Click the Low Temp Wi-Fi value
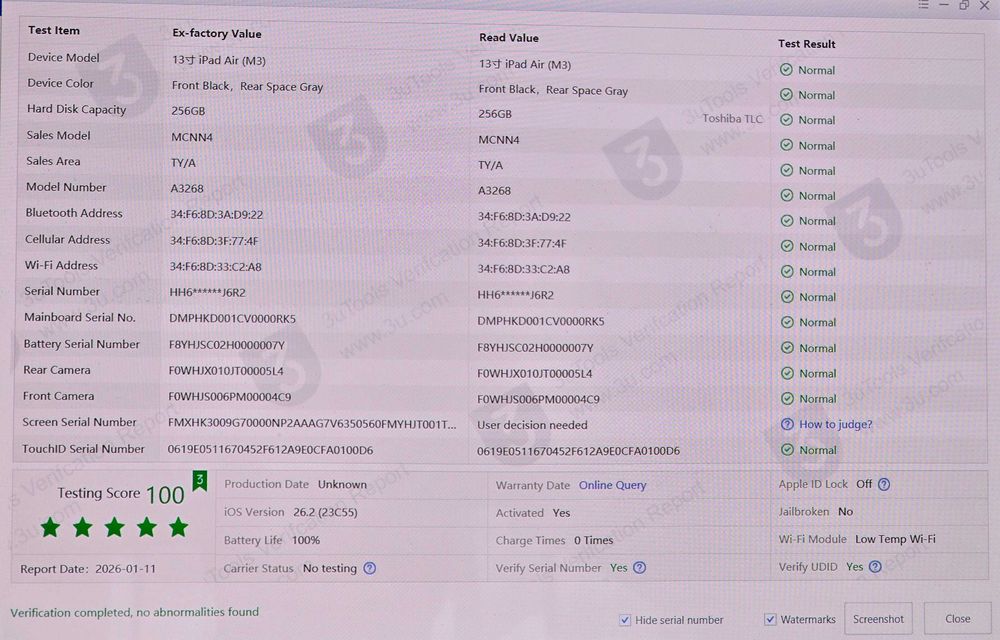This screenshot has height=640, width=1000. tap(895, 539)
